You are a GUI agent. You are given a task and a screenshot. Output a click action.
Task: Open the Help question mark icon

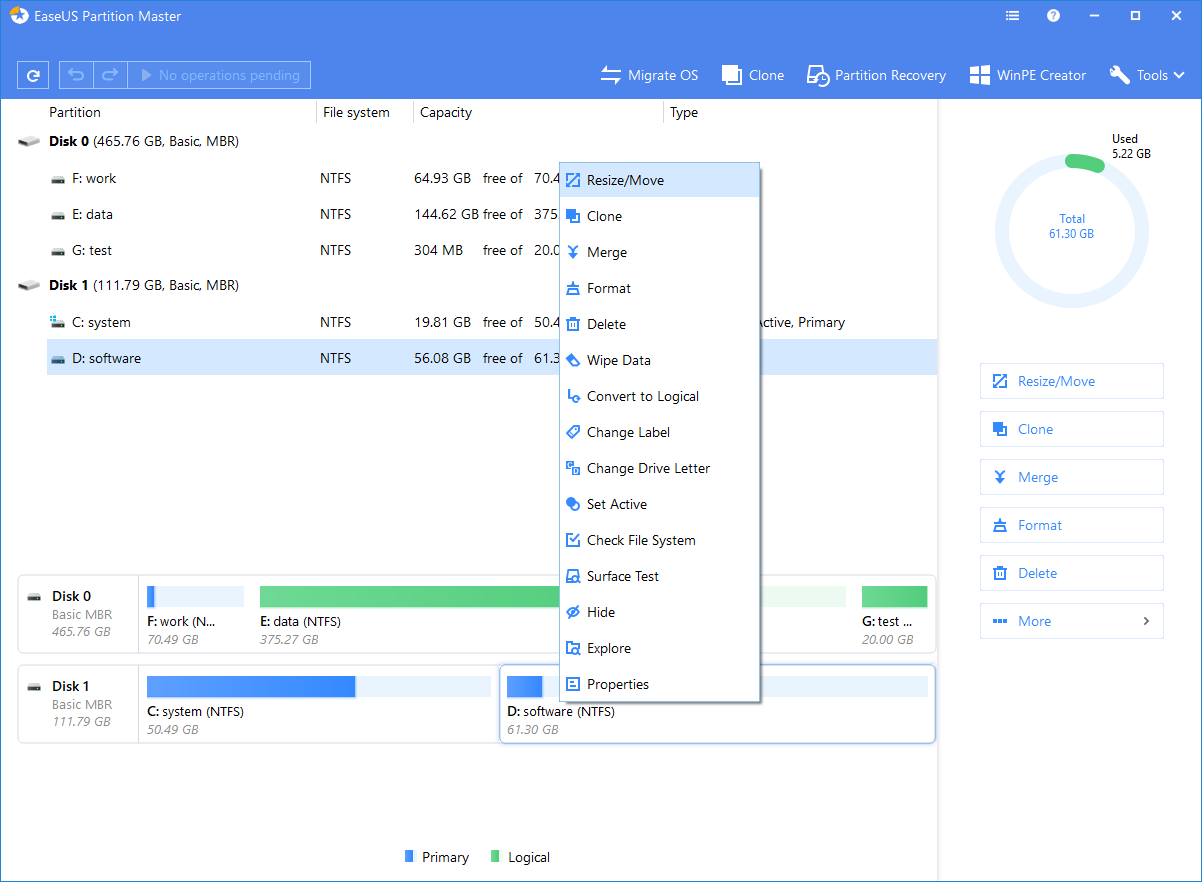(x=1053, y=15)
